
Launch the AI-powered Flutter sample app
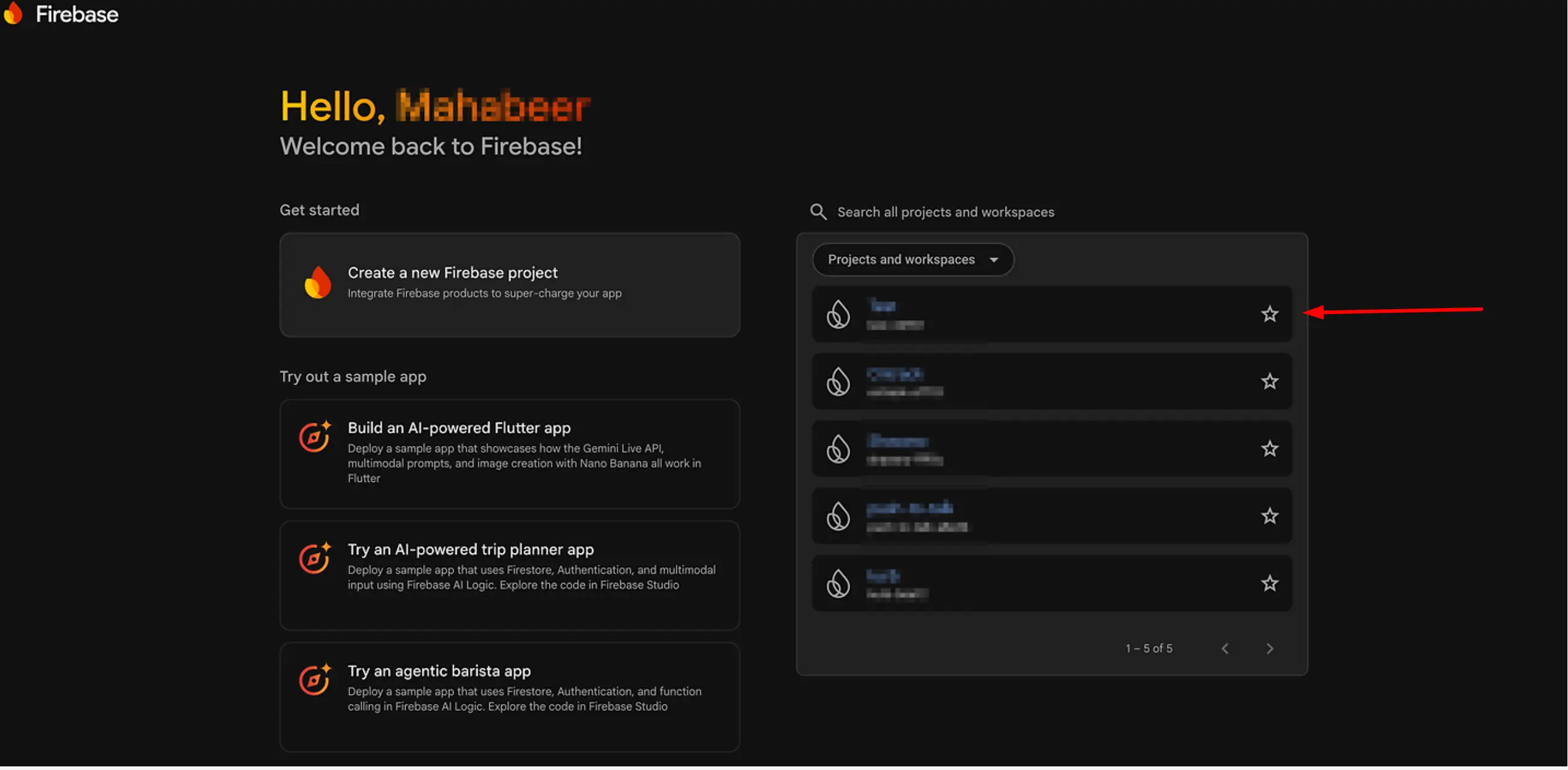[x=510, y=454]
